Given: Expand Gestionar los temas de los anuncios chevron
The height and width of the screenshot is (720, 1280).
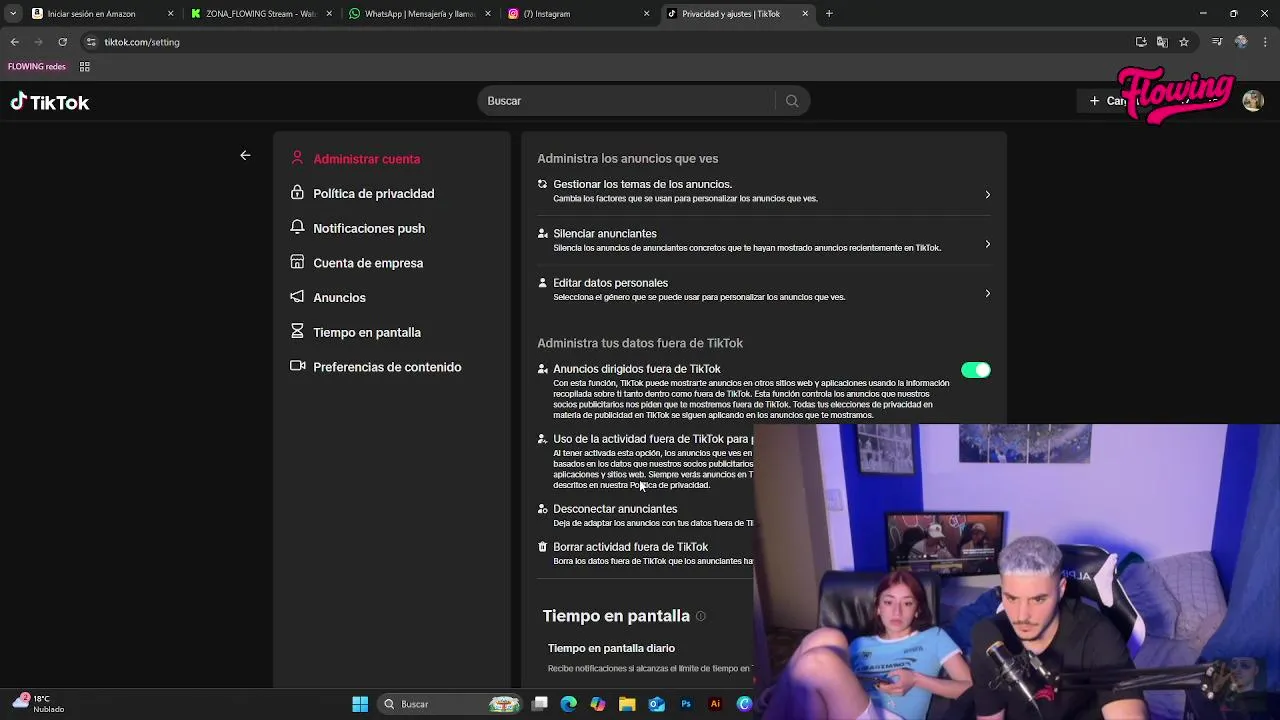Looking at the screenshot, I should pos(987,195).
